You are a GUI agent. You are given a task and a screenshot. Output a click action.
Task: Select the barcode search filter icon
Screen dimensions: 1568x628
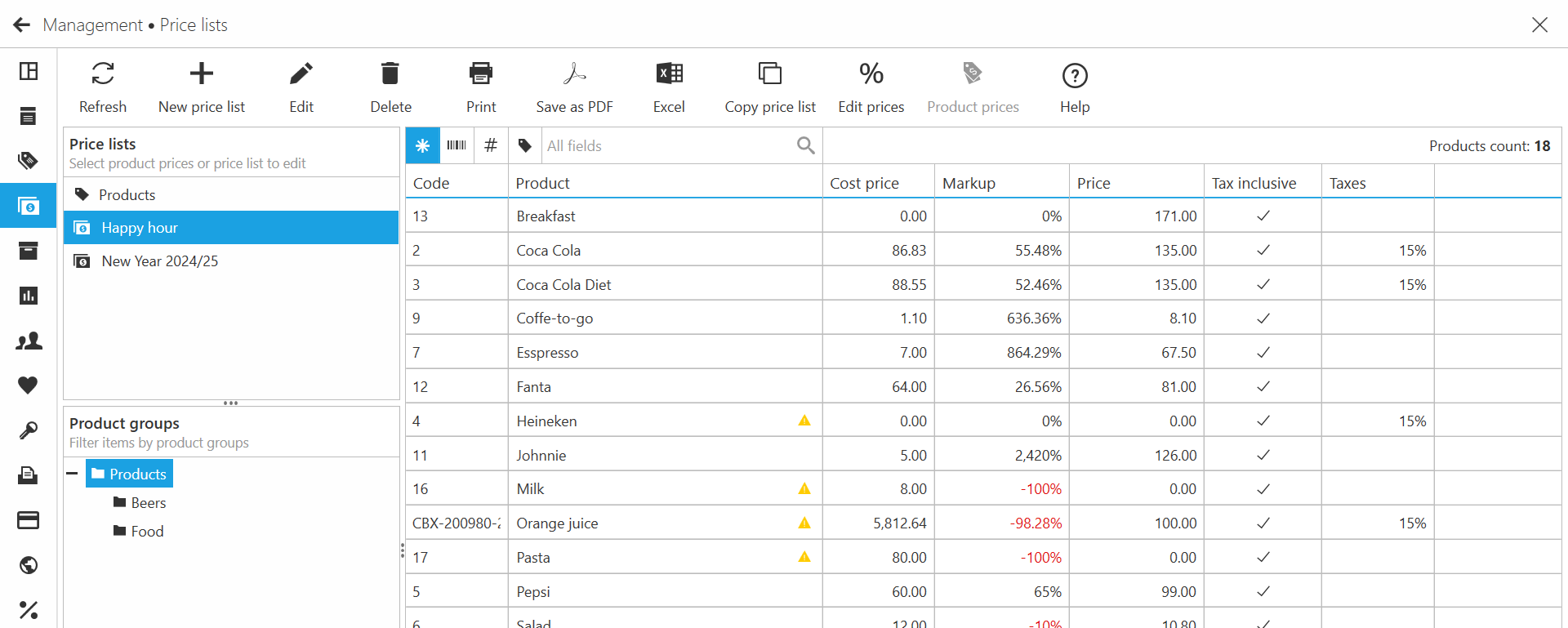[x=457, y=145]
